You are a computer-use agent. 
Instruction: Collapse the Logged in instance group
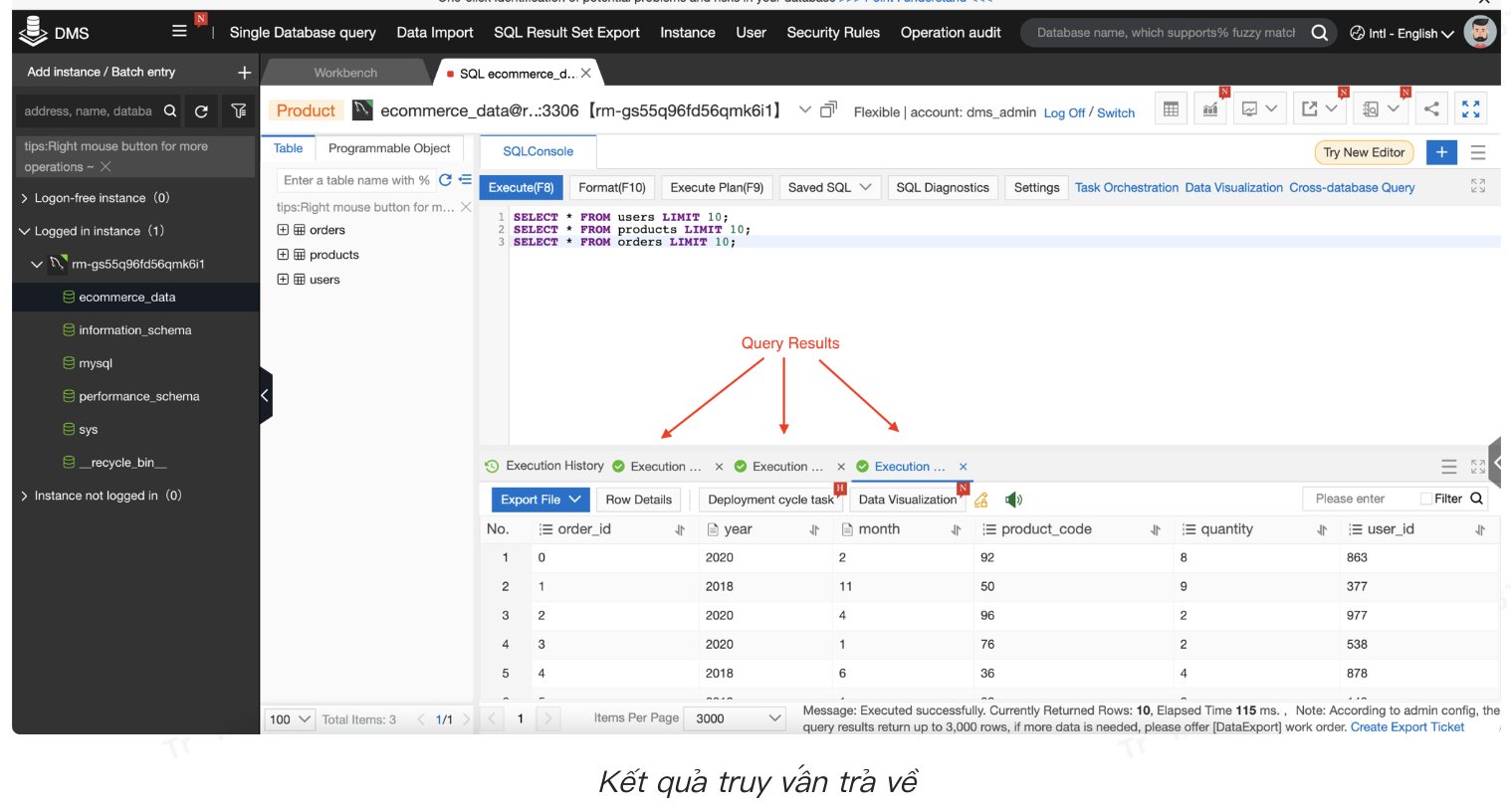pos(25,231)
